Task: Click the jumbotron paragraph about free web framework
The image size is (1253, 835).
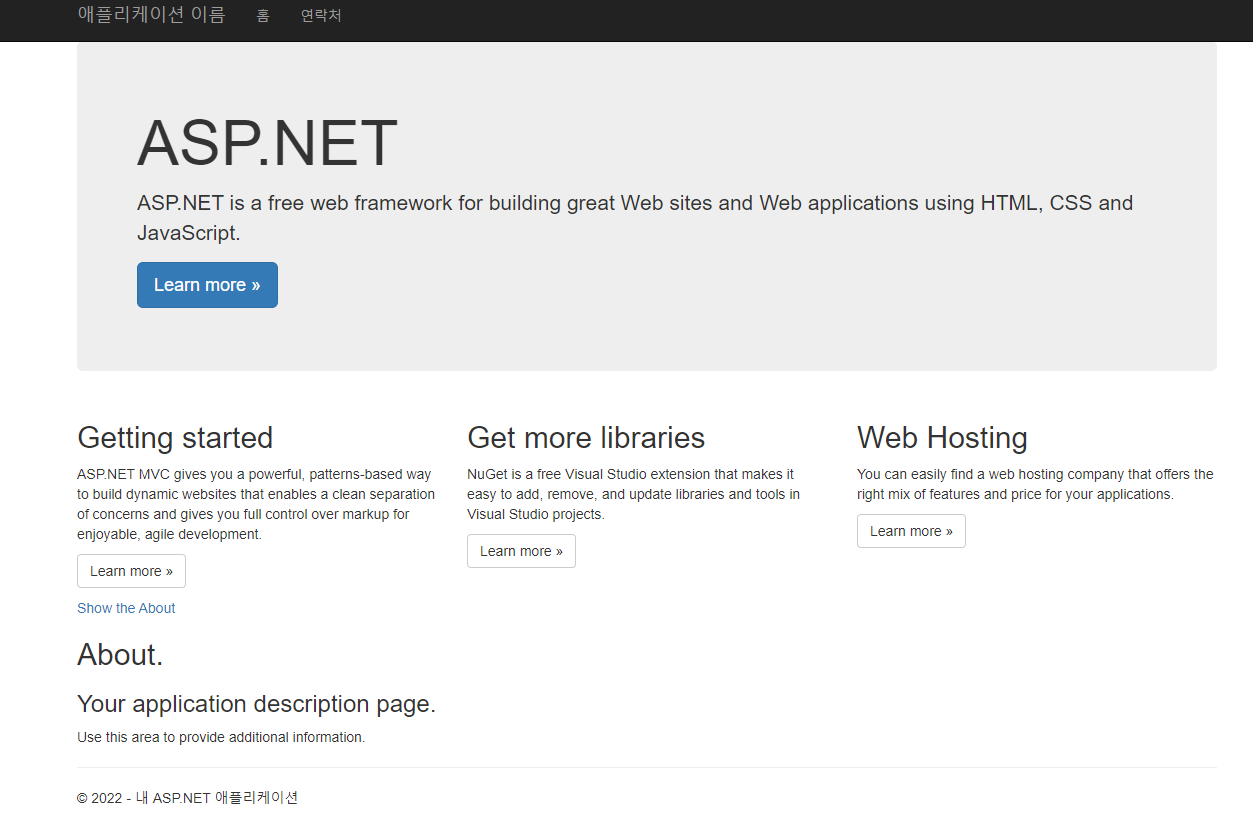Action: coord(635,218)
